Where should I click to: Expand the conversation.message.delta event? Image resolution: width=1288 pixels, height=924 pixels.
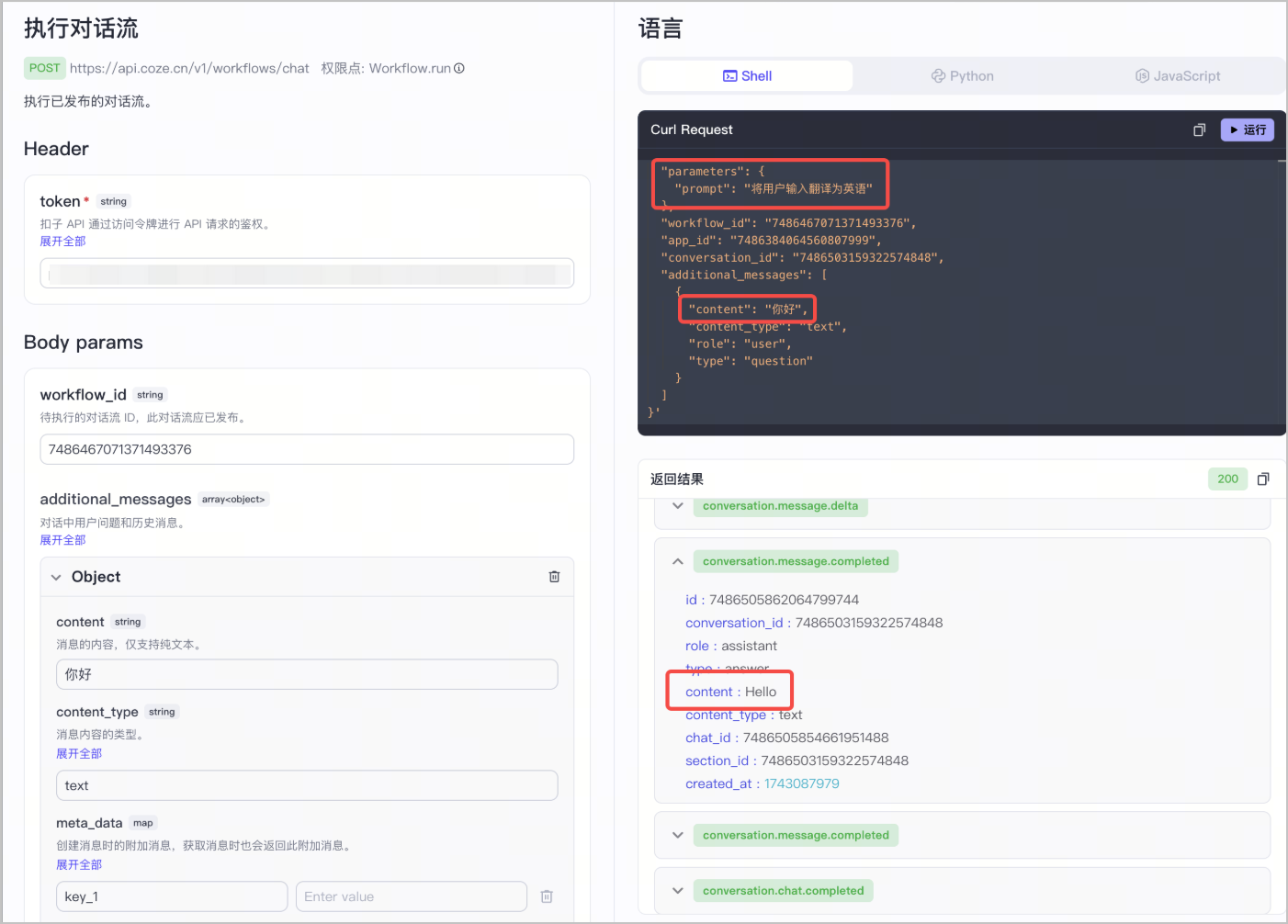[x=677, y=506]
